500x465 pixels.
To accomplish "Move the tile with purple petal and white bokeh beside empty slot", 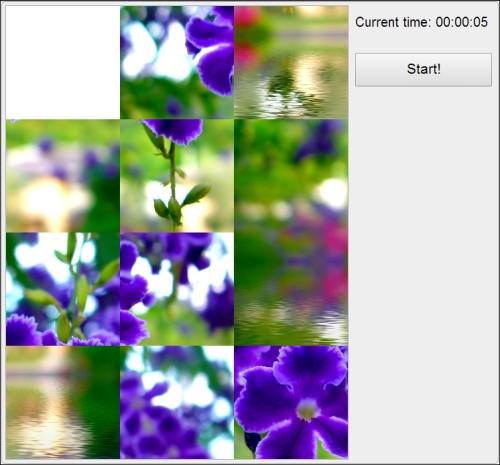I will click(177, 62).
